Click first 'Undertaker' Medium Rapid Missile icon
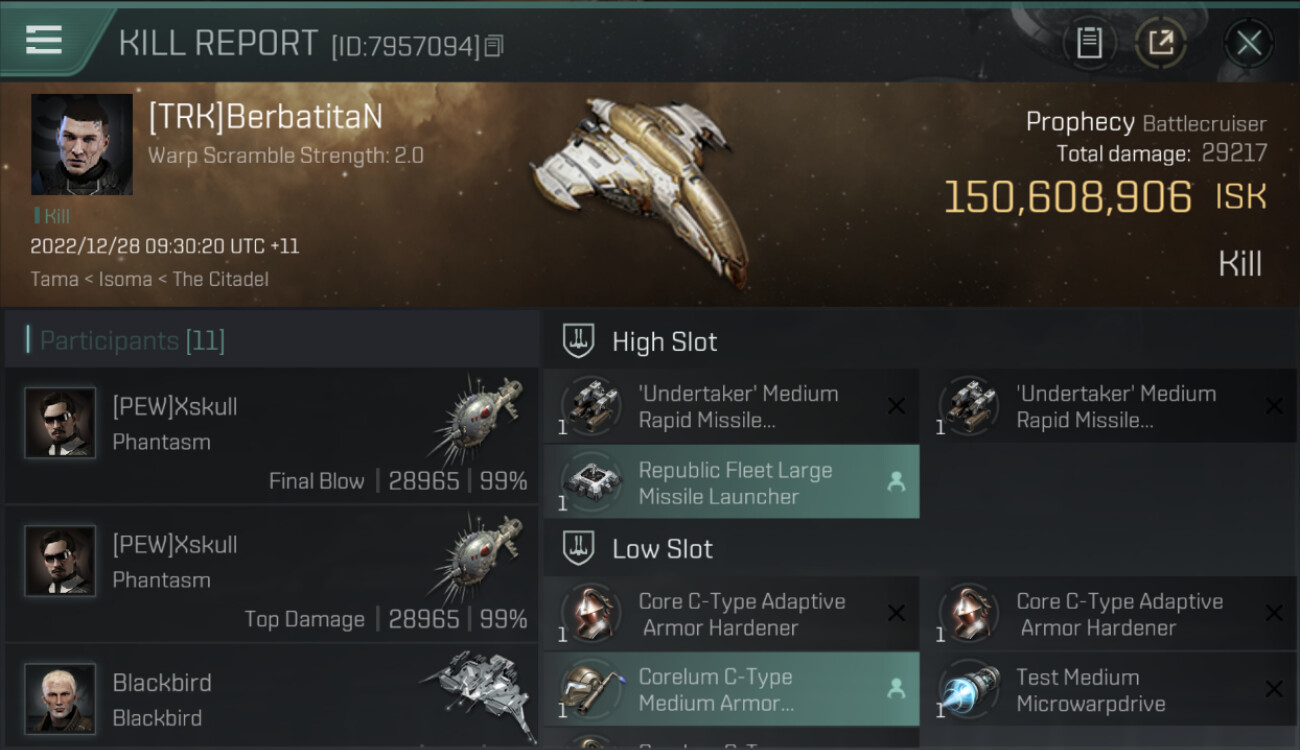 pos(591,406)
